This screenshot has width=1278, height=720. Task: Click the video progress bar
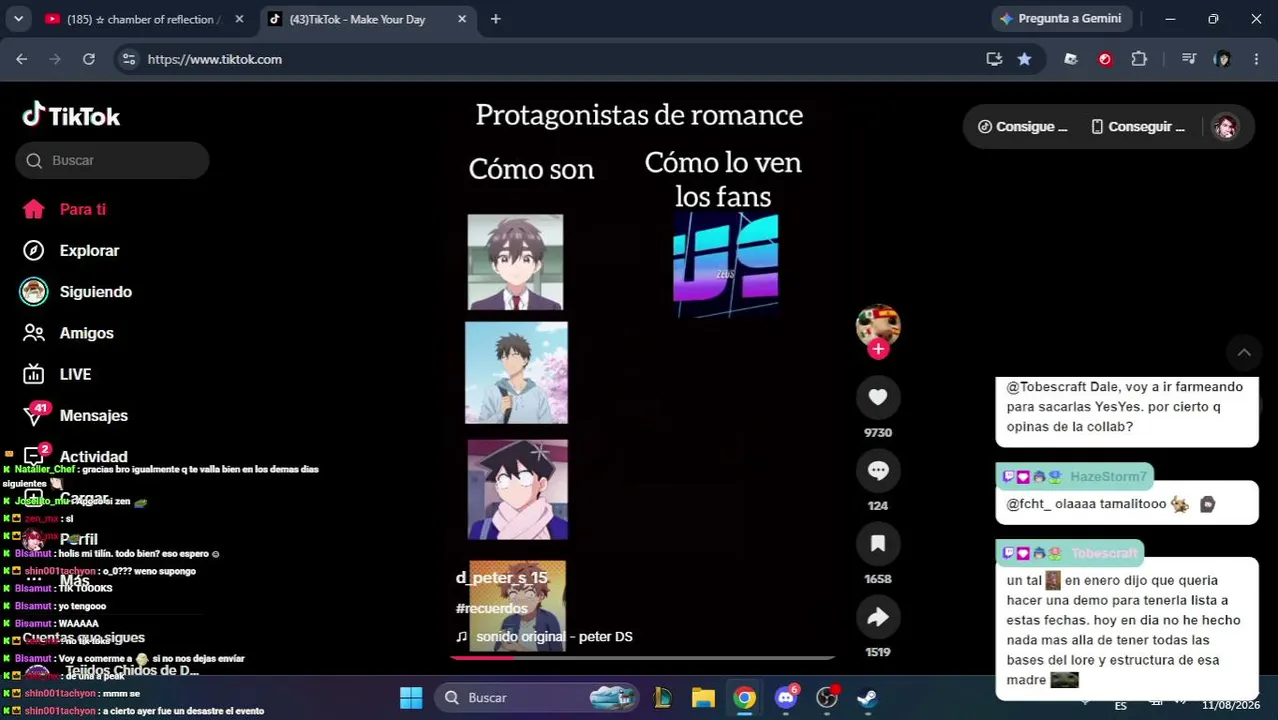coord(641,658)
